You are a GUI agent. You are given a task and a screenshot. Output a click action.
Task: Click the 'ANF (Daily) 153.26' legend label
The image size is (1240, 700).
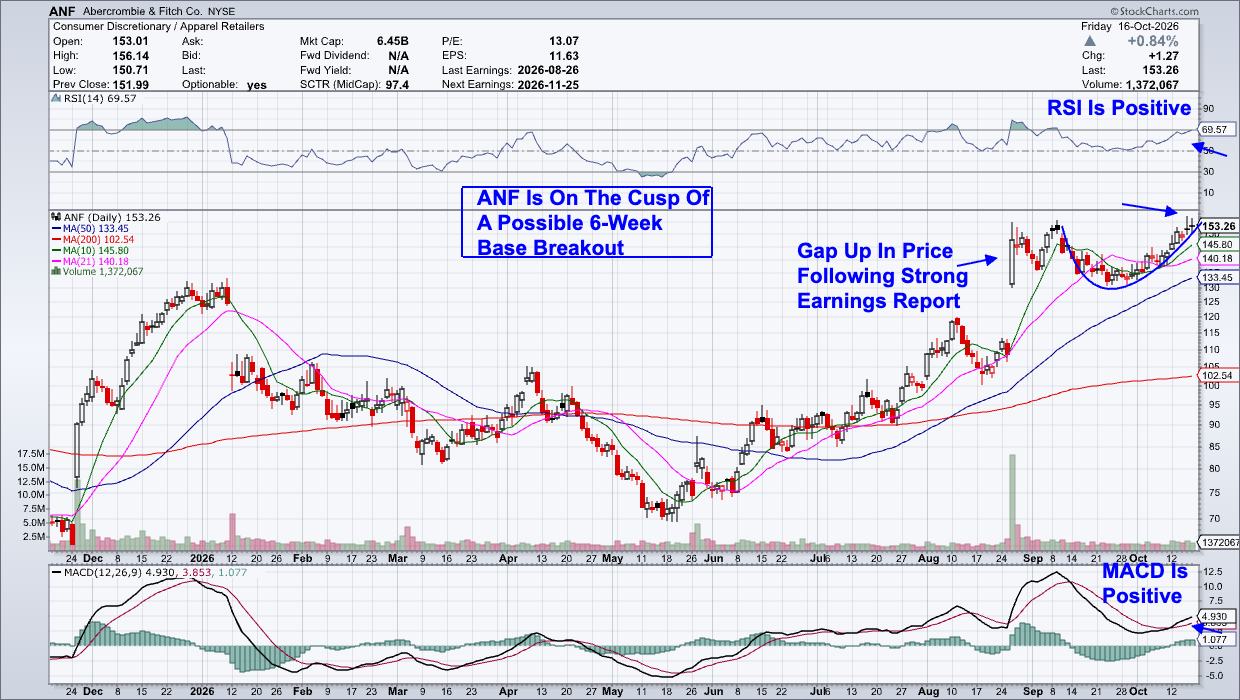point(111,217)
